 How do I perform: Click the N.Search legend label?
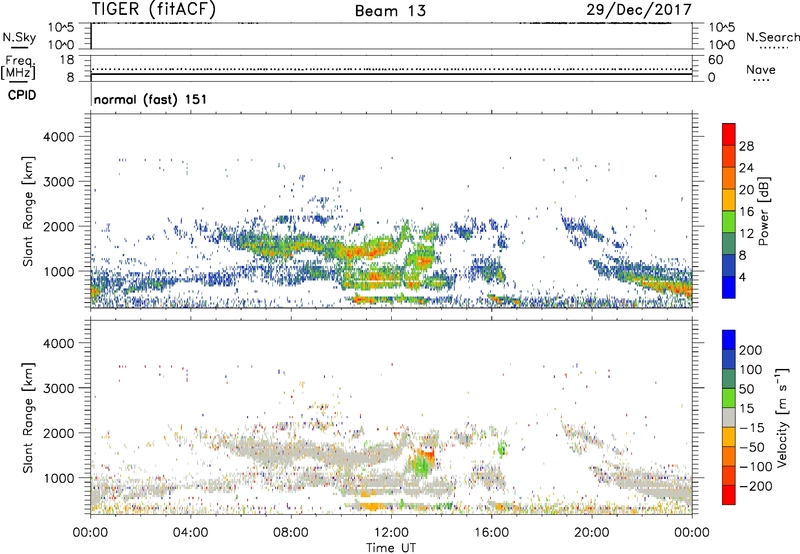point(772,37)
